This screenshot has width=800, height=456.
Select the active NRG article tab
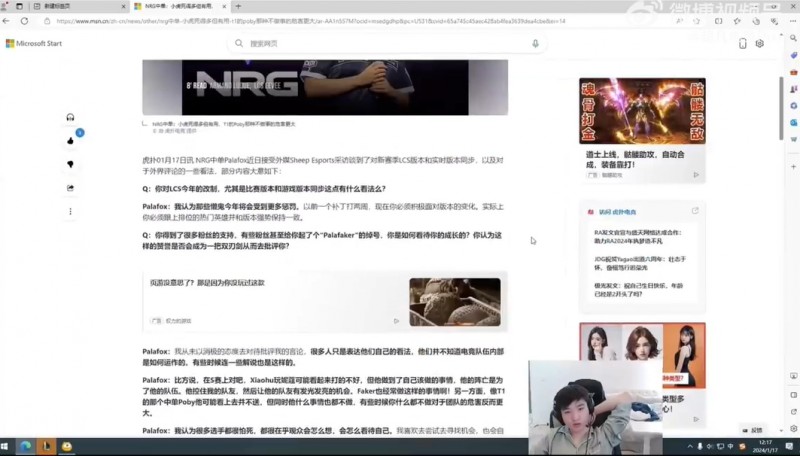pos(180,7)
